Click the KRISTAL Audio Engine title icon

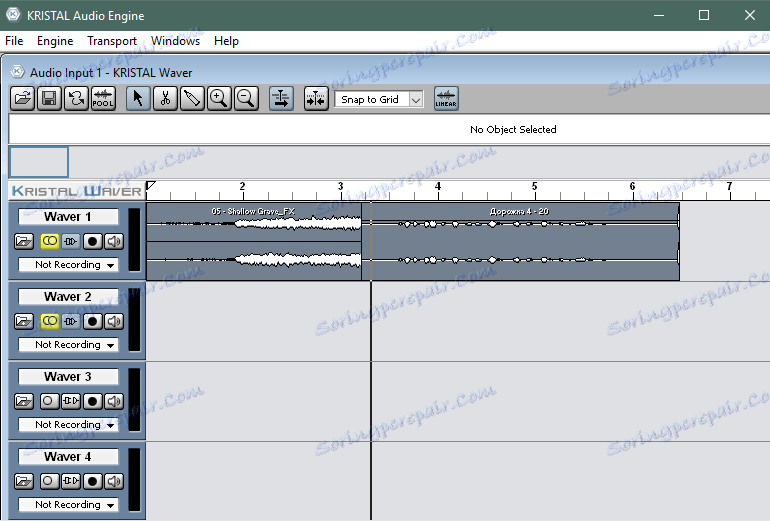tap(13, 15)
